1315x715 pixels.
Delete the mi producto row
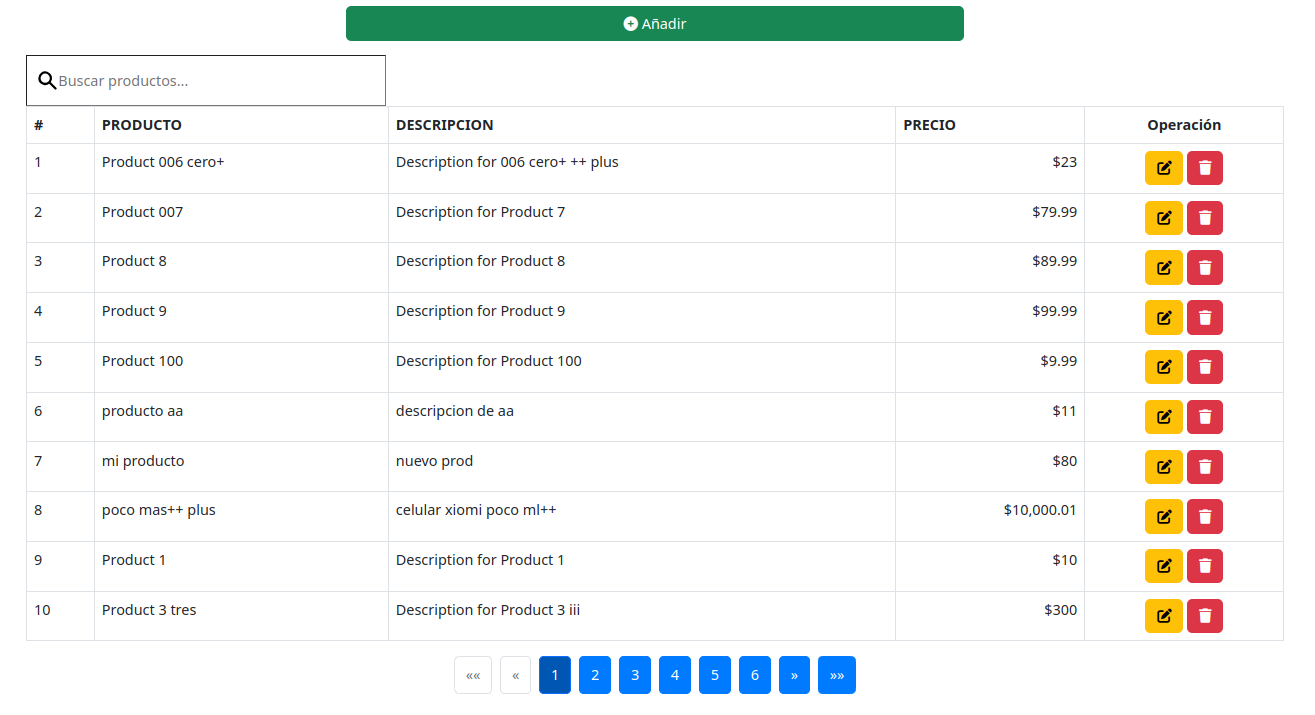click(x=1205, y=467)
